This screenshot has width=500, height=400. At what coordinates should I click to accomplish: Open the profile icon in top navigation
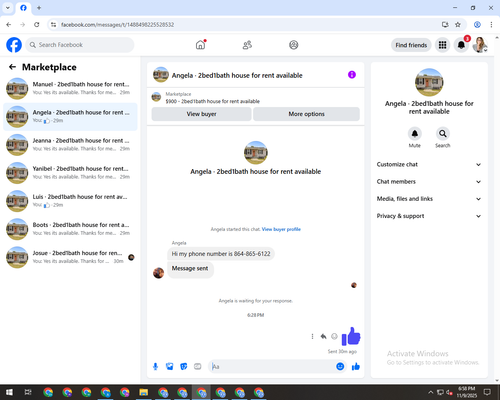294,45
